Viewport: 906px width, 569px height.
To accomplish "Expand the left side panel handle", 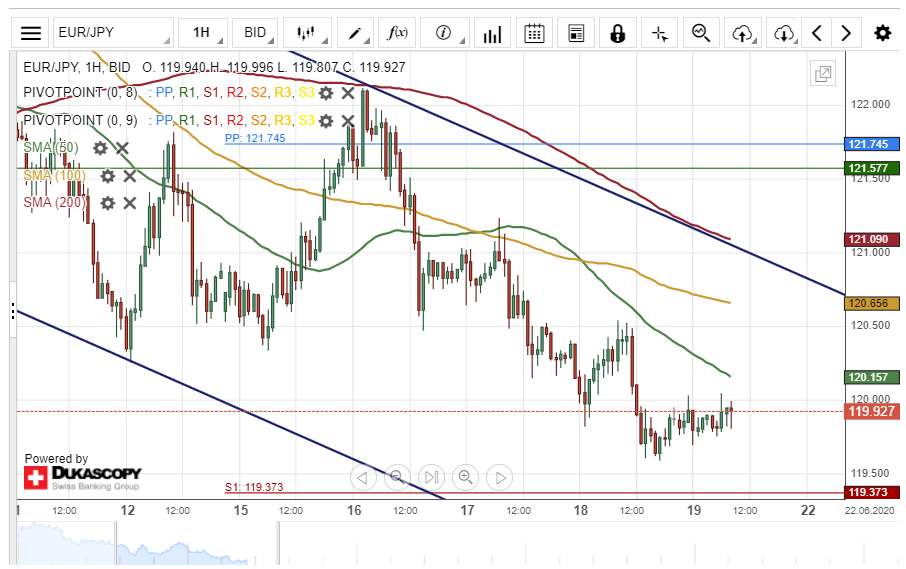I will point(13,311).
